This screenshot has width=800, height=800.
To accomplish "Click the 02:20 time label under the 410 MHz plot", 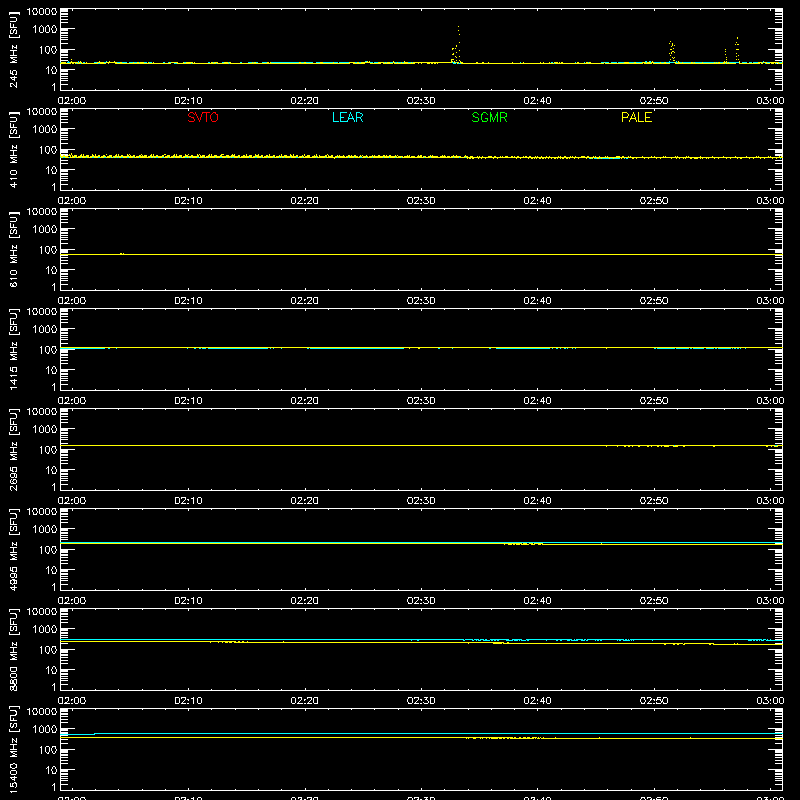I will 305,201.
